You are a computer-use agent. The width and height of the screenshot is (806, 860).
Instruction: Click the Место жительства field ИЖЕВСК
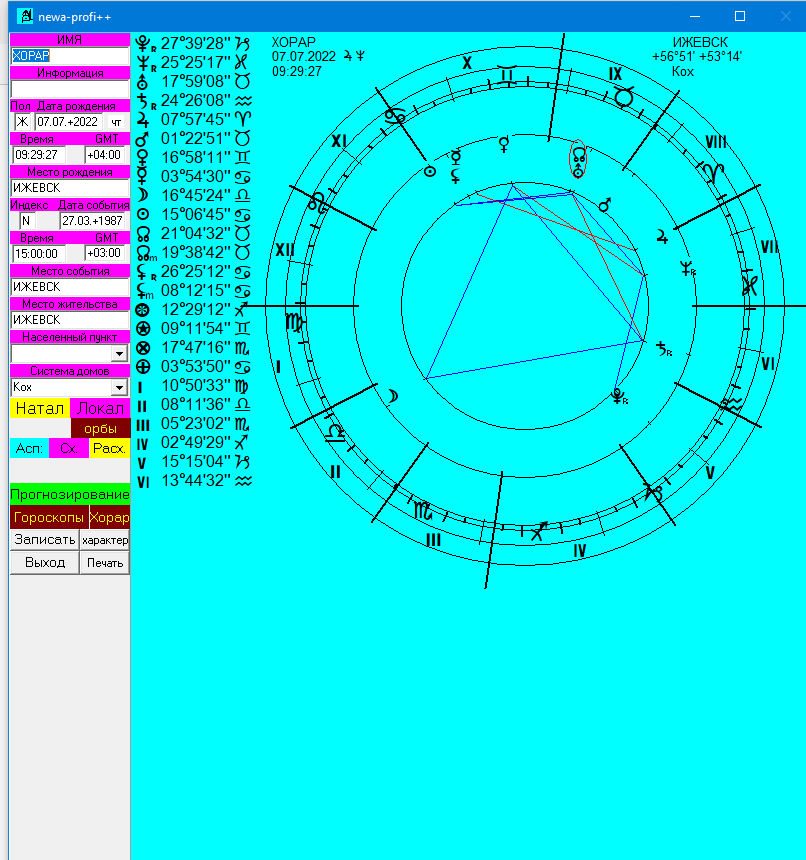(x=70, y=320)
